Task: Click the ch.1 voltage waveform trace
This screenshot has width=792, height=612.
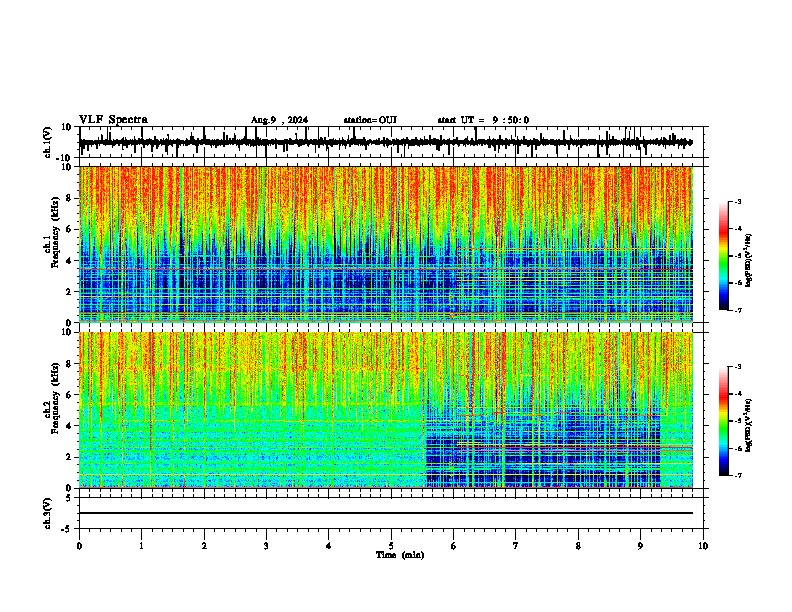Action: click(x=386, y=143)
